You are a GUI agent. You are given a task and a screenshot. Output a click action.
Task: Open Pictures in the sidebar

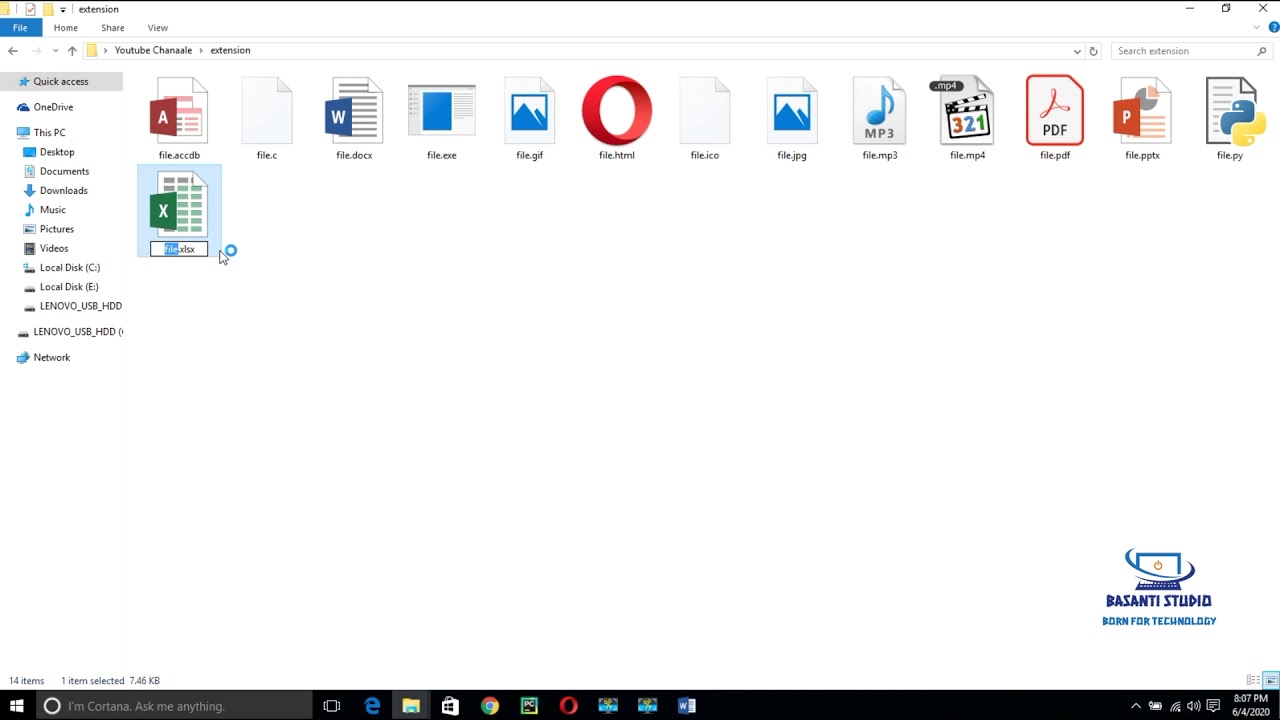tap(56, 229)
